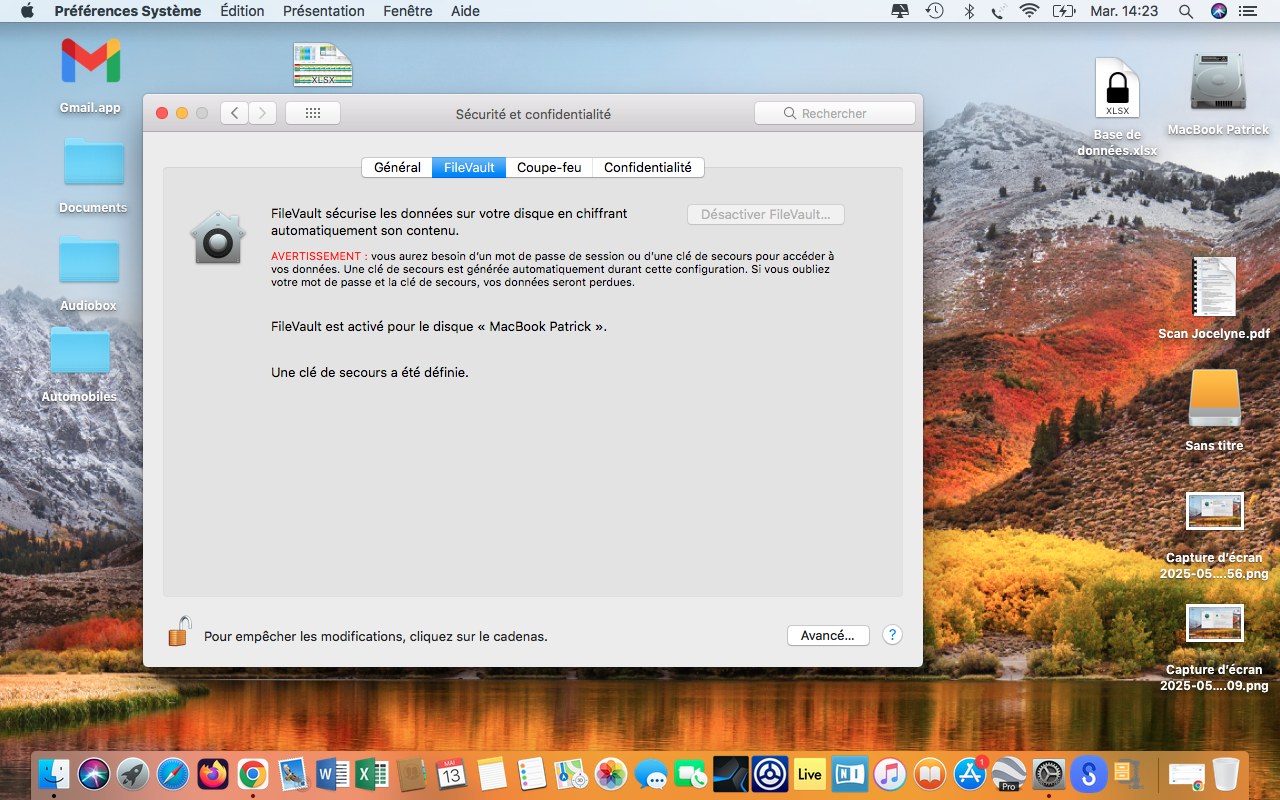Image resolution: width=1280 pixels, height=800 pixels.
Task: Open the Wi-Fi status menu
Action: point(1029,11)
